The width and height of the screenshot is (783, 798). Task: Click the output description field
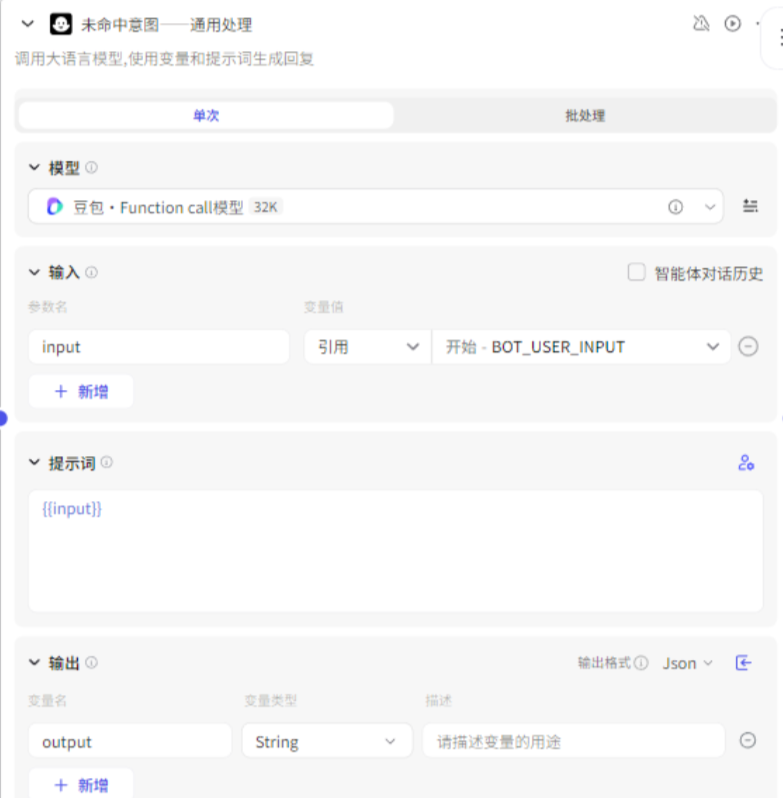[x=573, y=742]
